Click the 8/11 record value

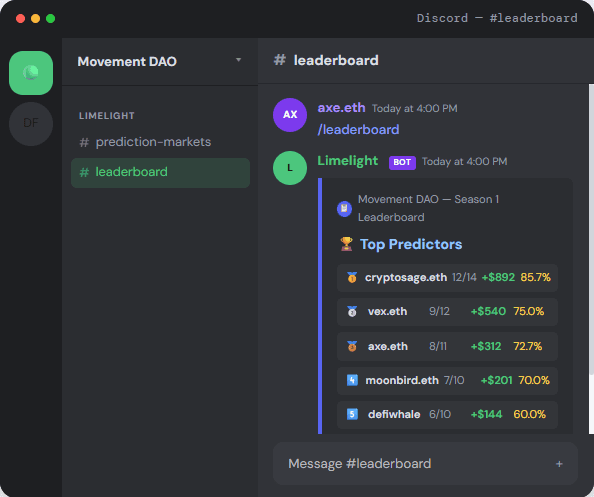point(438,346)
